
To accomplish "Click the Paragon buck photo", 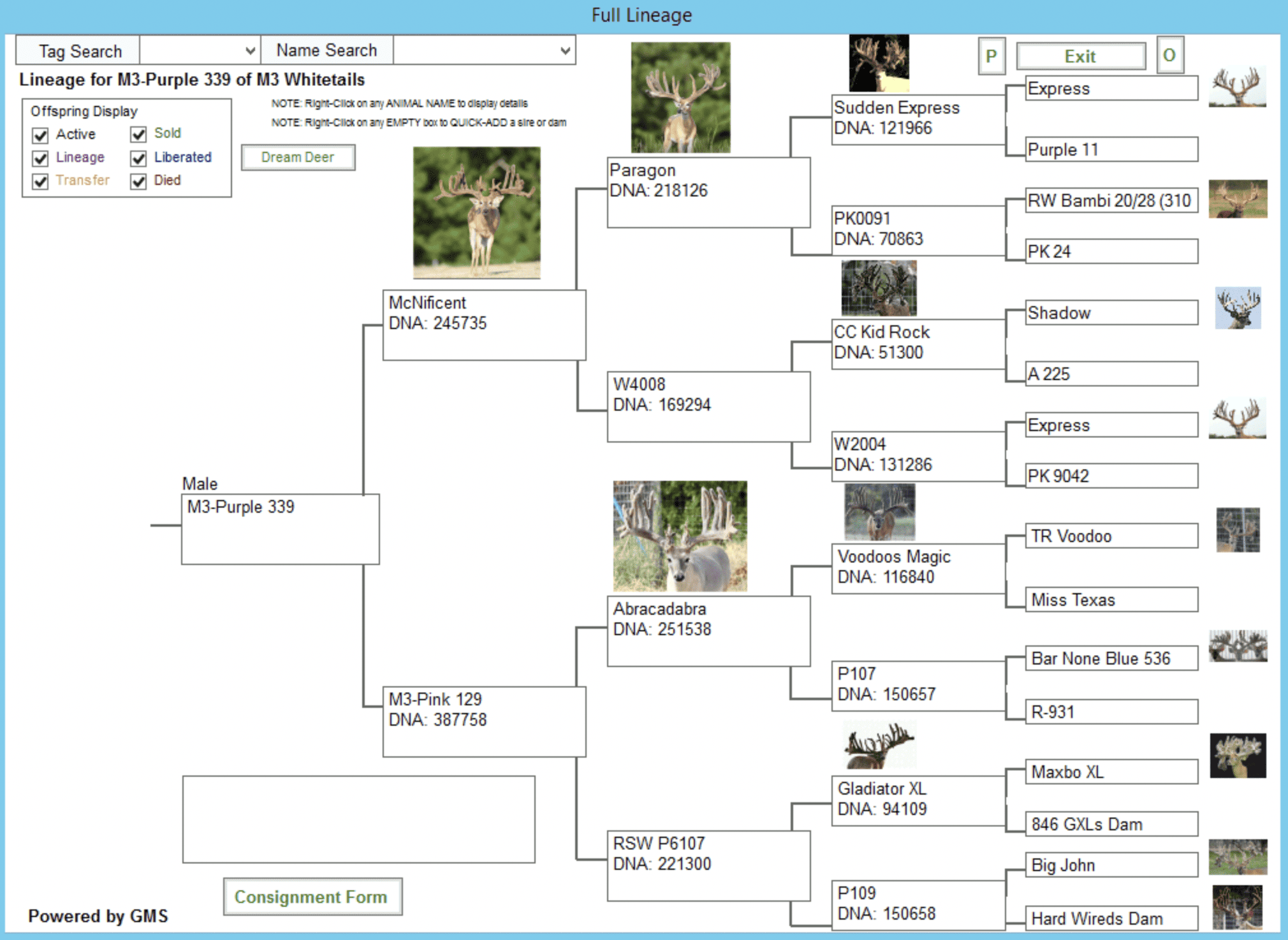I will (x=680, y=97).
